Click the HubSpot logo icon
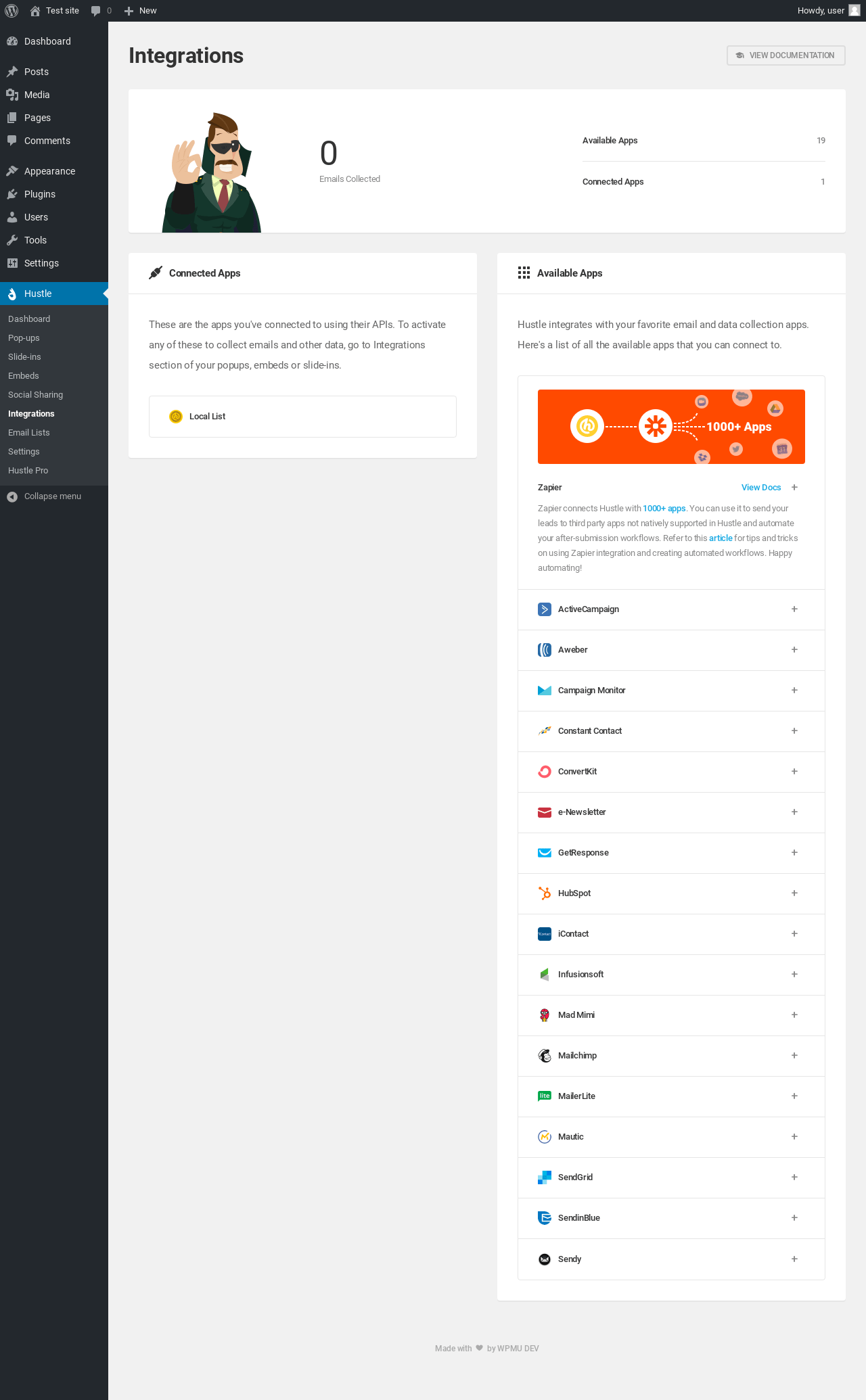866x1400 pixels. pos(545,893)
